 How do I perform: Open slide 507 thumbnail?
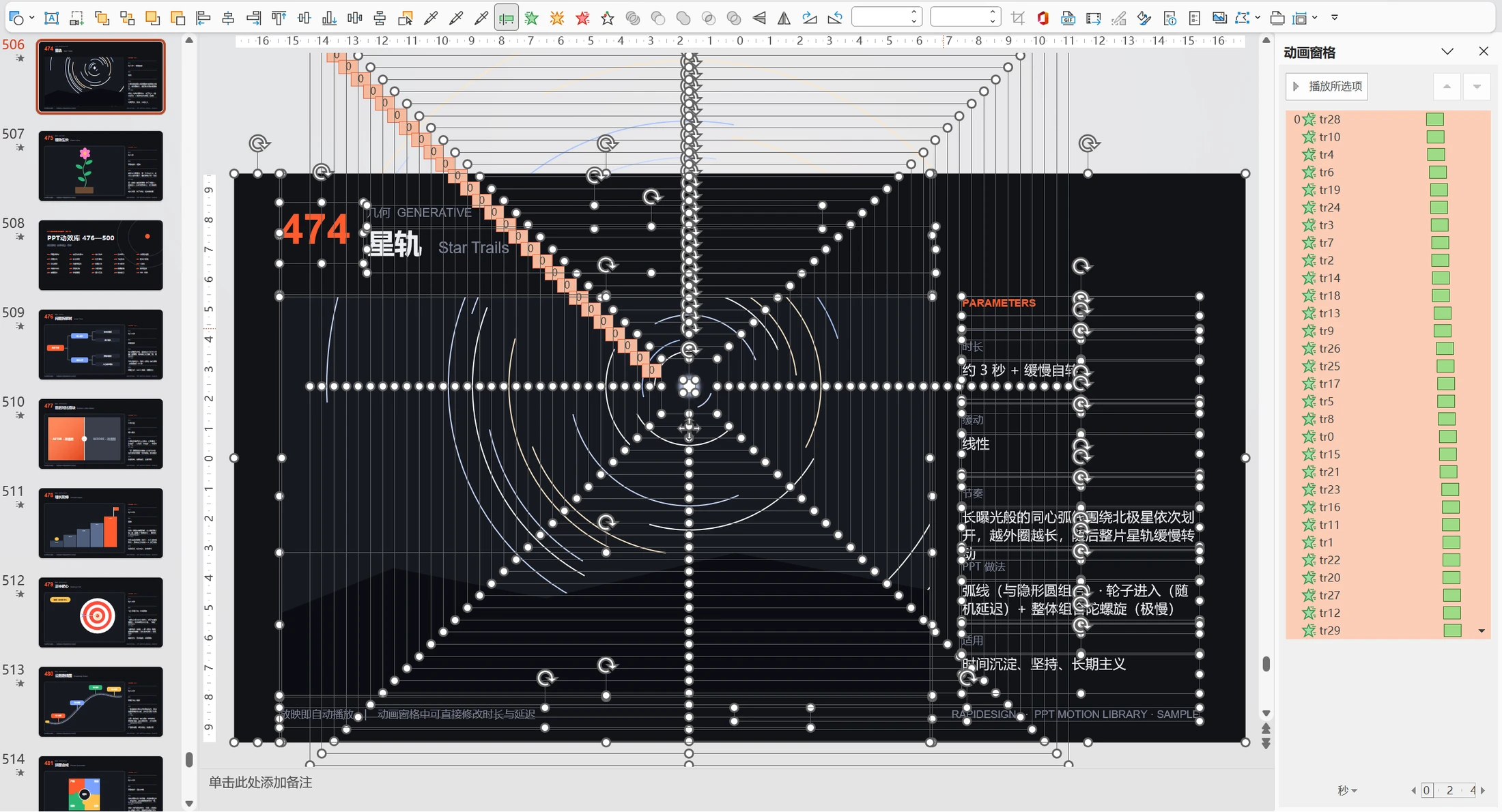101,166
